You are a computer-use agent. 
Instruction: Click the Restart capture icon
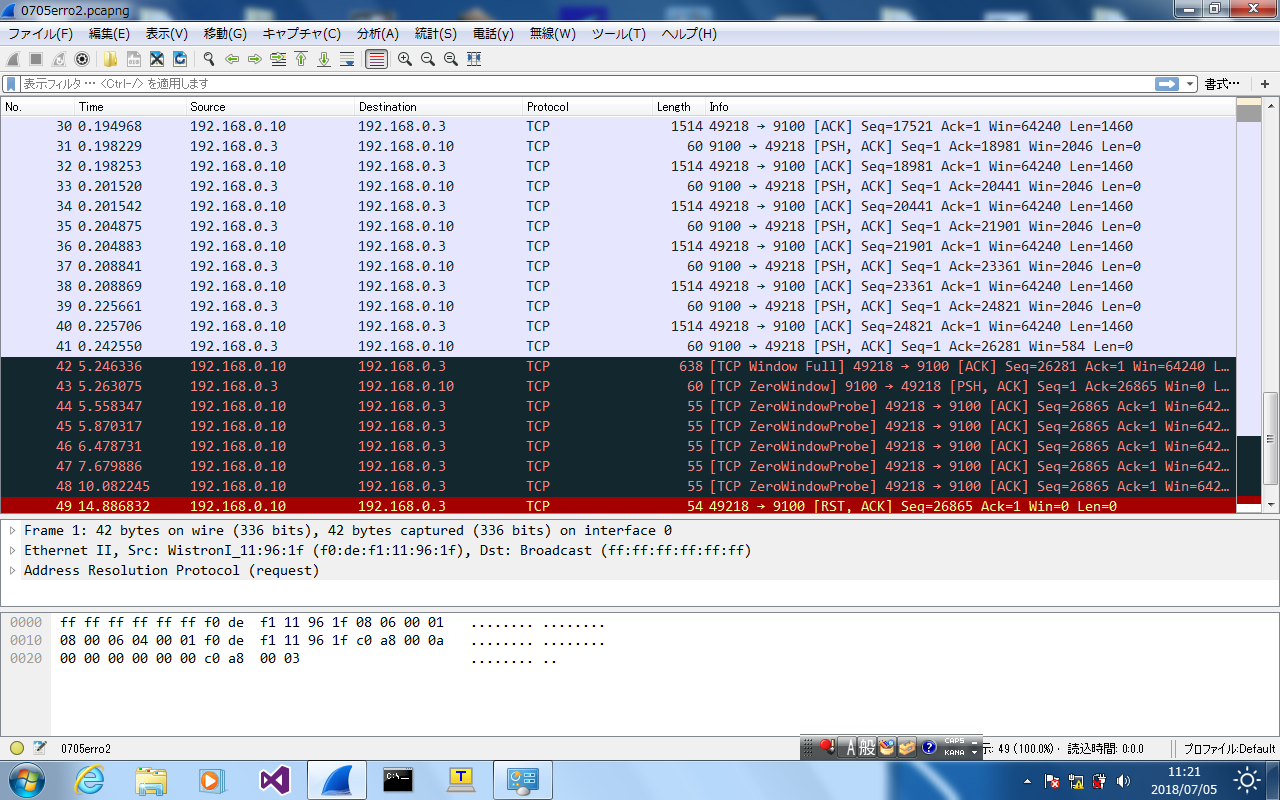tap(59, 59)
